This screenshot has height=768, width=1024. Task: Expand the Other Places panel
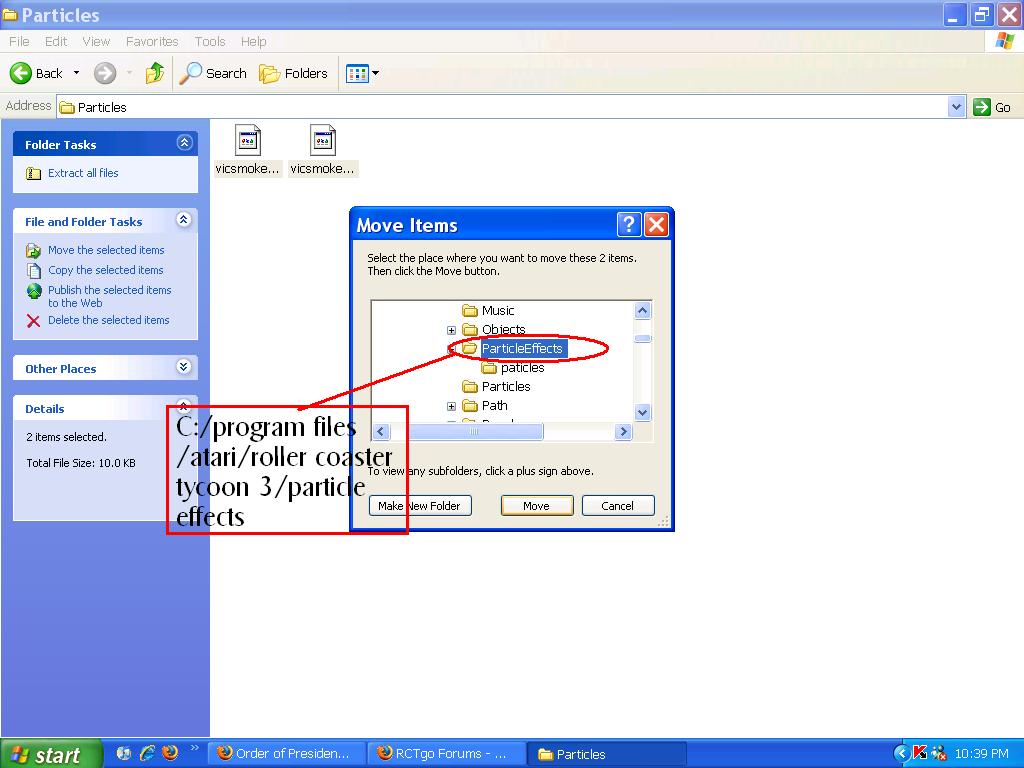[x=183, y=368]
